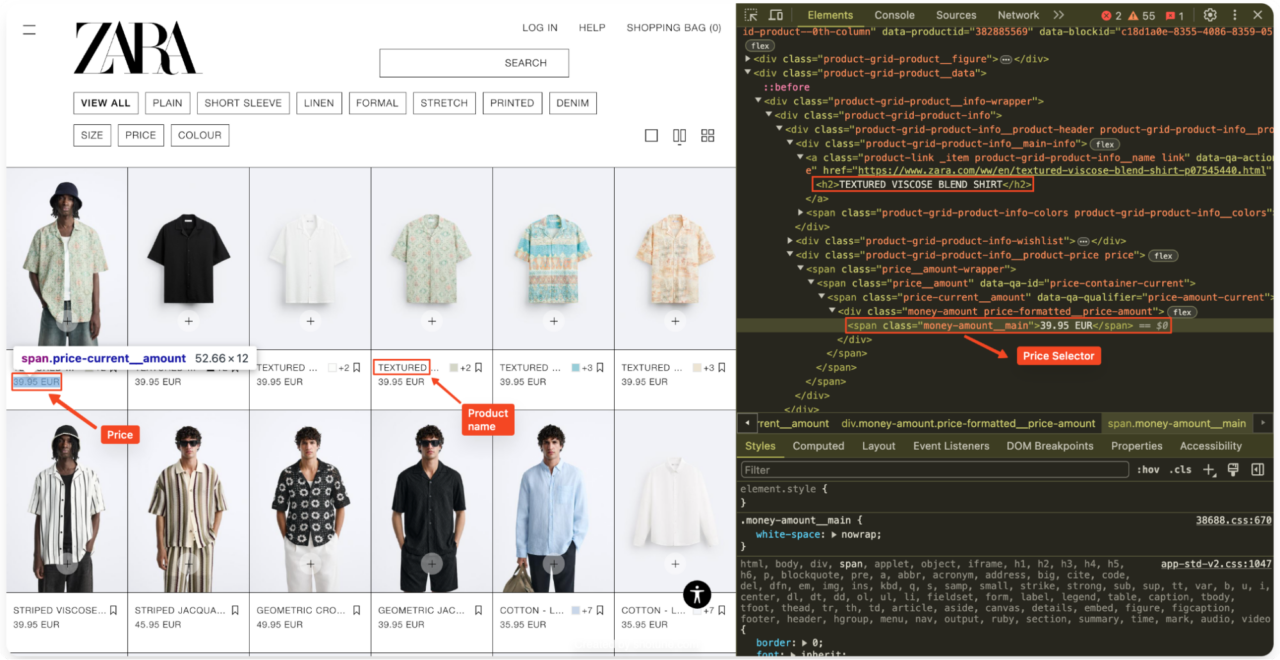1280x660 pixels.
Task: Open the DevTools three-dot customize menu
Action: click(x=1235, y=15)
